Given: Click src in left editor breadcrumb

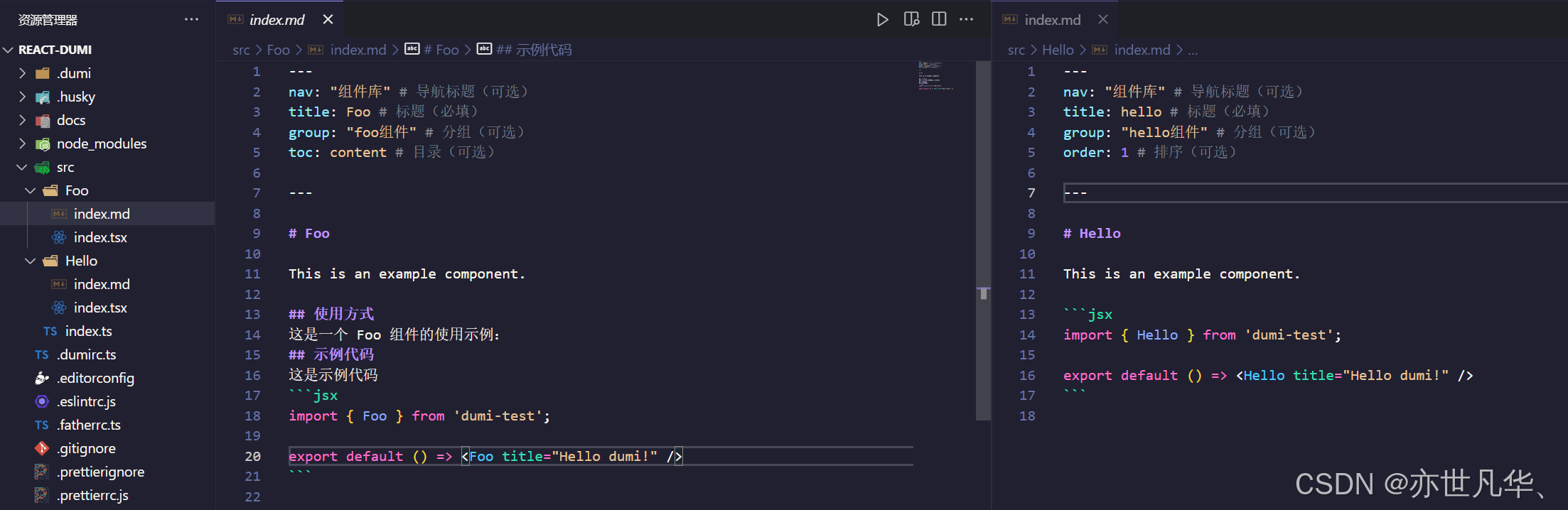Looking at the screenshot, I should tap(241, 50).
